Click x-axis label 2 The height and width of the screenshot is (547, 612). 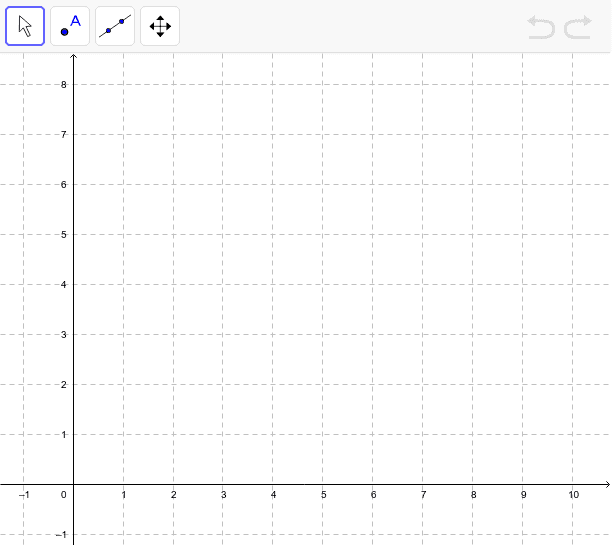(x=174, y=495)
